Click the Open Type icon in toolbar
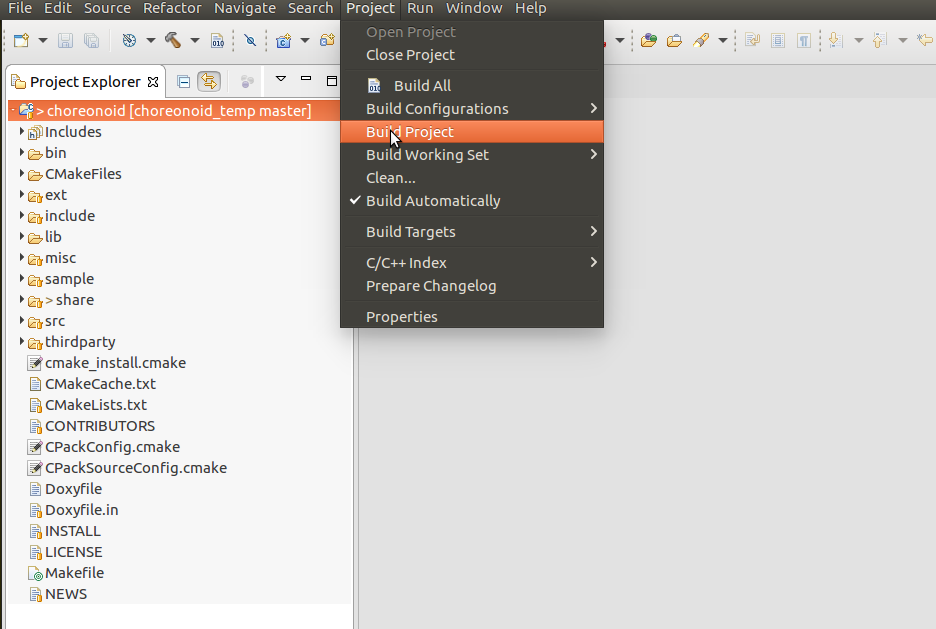 tap(649, 41)
